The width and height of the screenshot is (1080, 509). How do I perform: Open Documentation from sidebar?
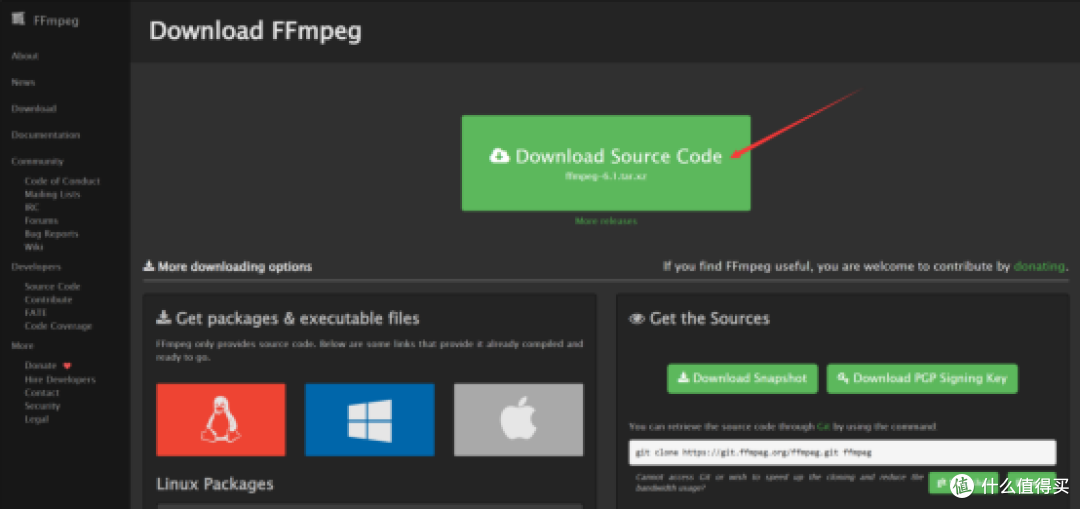point(45,135)
